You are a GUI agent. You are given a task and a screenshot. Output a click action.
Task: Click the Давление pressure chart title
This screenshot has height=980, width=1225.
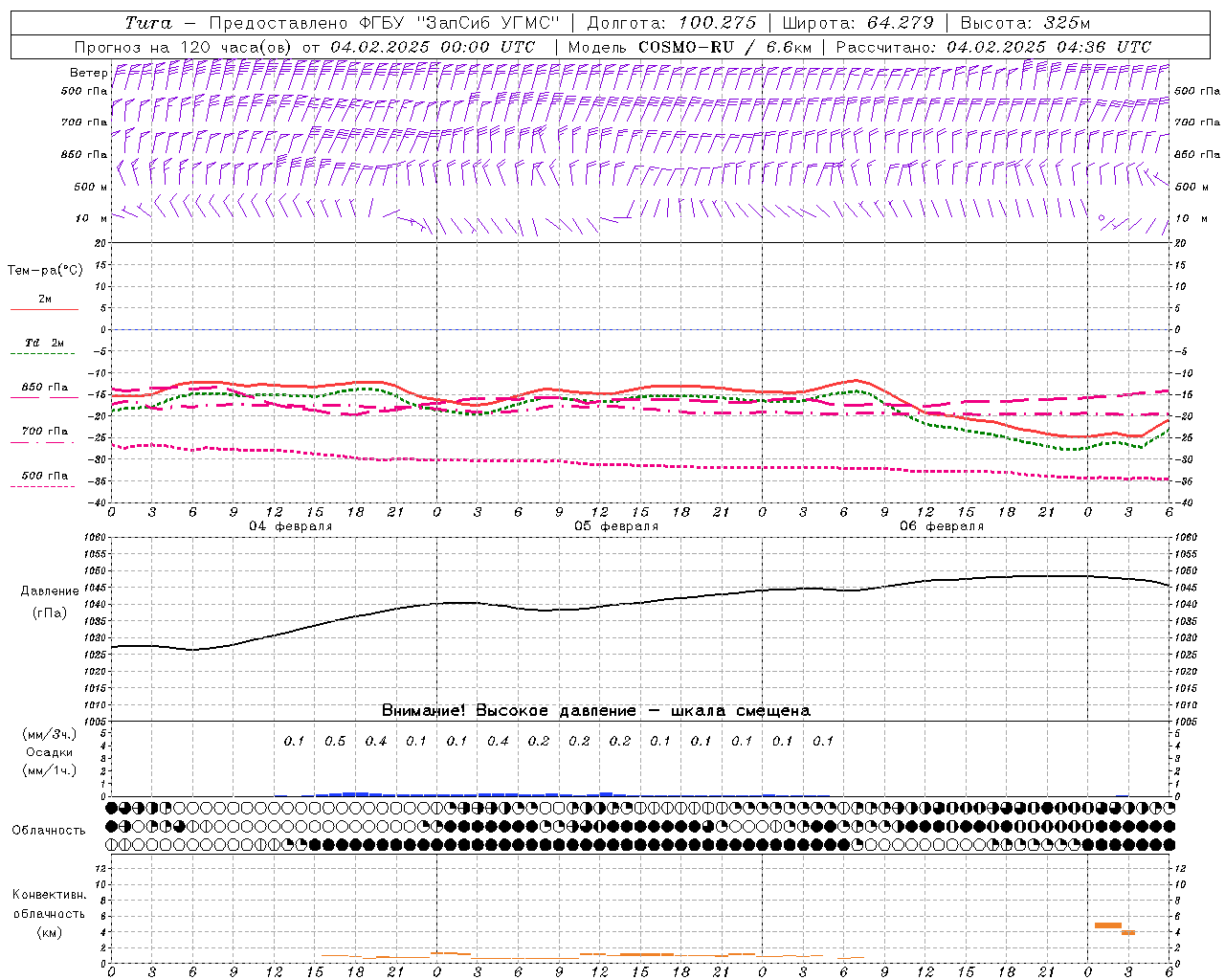[x=50, y=591]
